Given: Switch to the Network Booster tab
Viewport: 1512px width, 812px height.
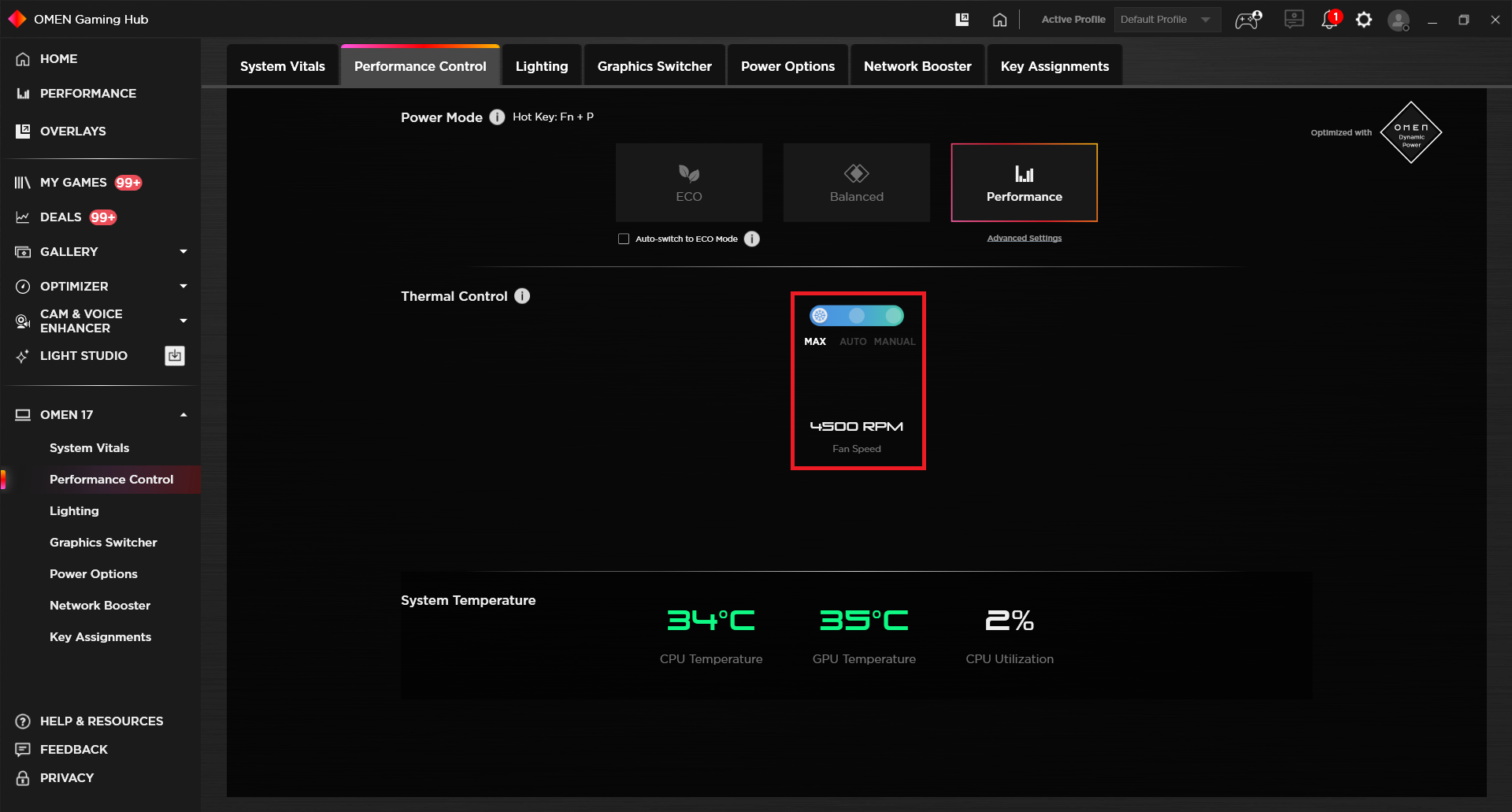Looking at the screenshot, I should (917, 66).
